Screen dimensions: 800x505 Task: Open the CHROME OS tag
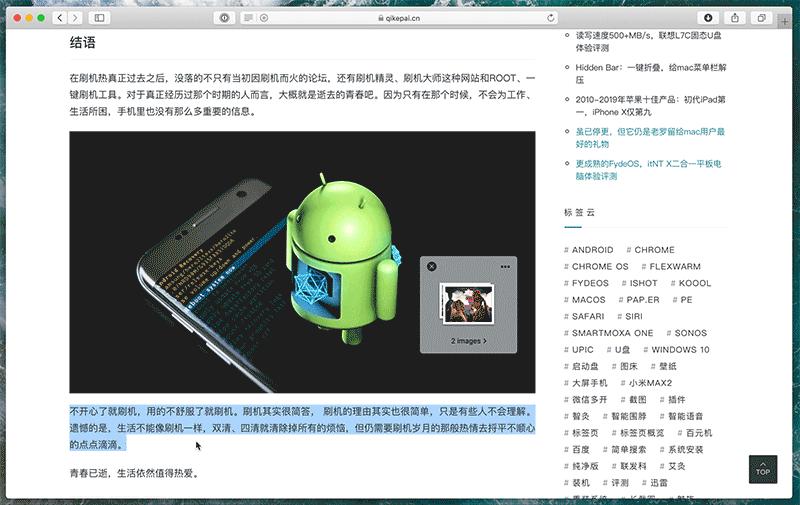coord(596,266)
